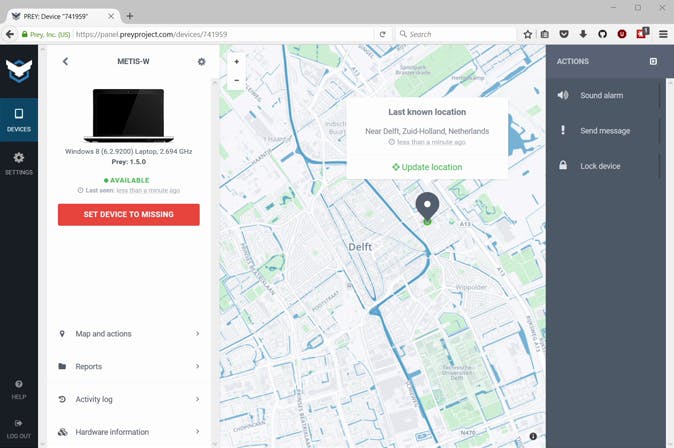Click the location timestamp link

pyautogui.click(x=431, y=142)
